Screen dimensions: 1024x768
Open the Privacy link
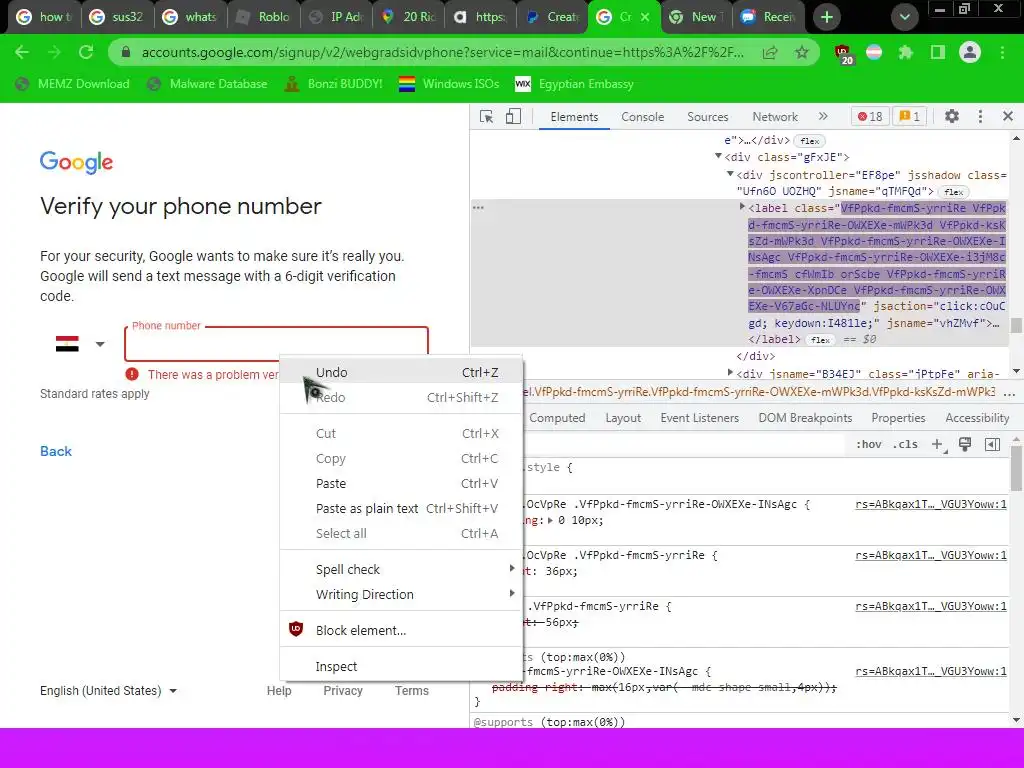[x=343, y=691]
